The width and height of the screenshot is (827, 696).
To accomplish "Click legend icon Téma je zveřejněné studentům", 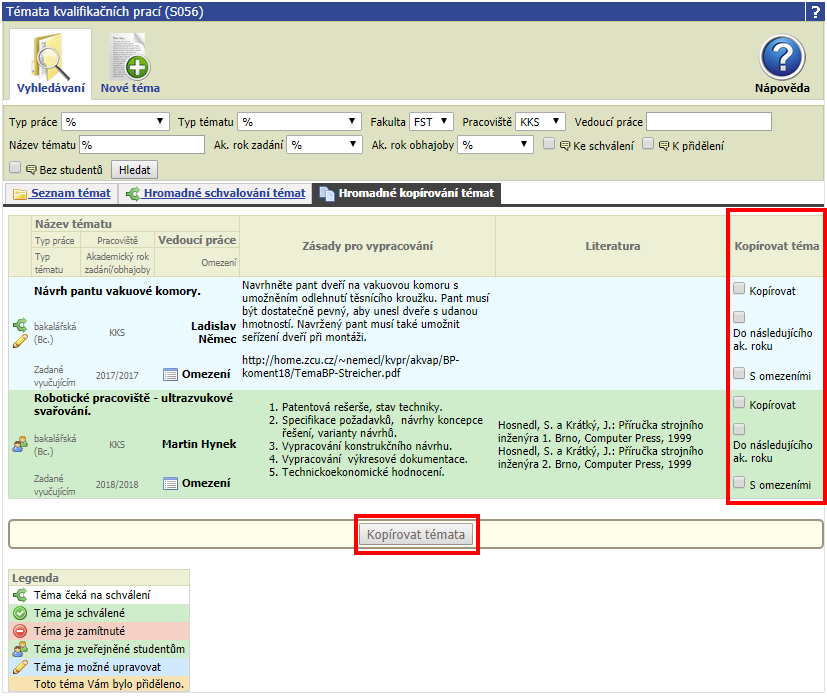I will (20, 649).
